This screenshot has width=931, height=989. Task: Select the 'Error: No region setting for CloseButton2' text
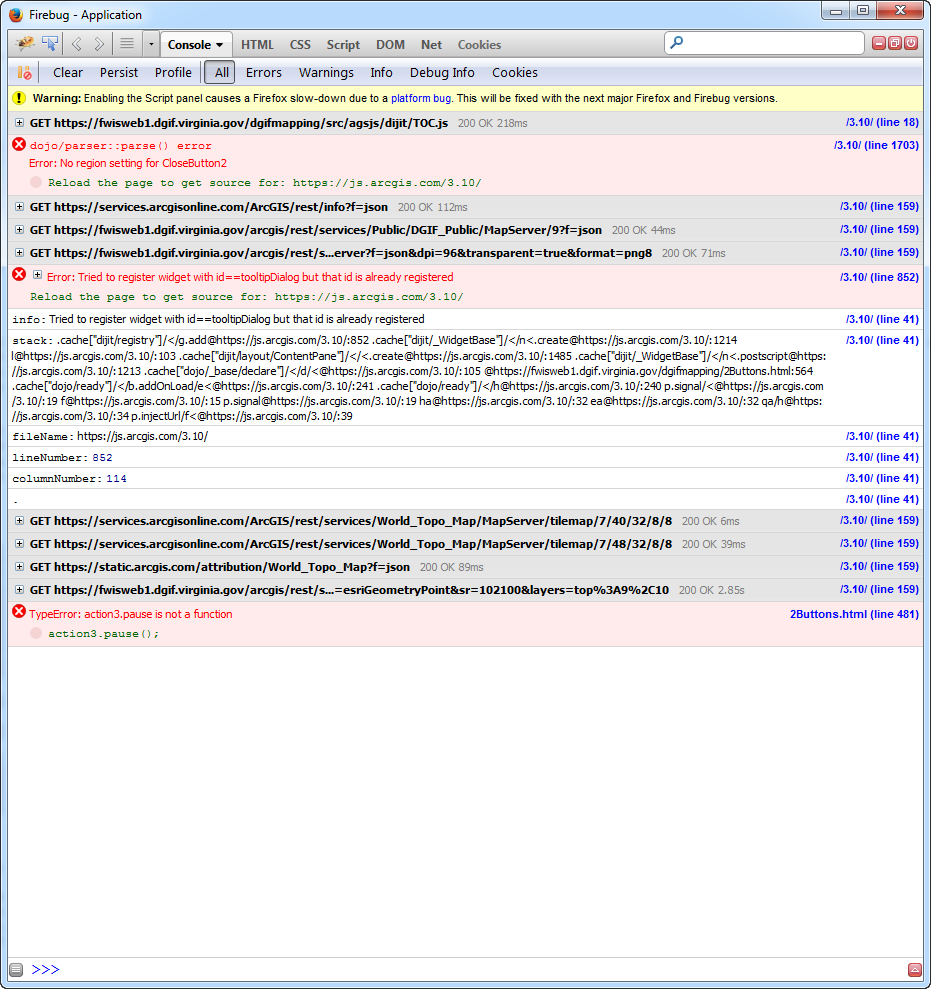[128, 163]
